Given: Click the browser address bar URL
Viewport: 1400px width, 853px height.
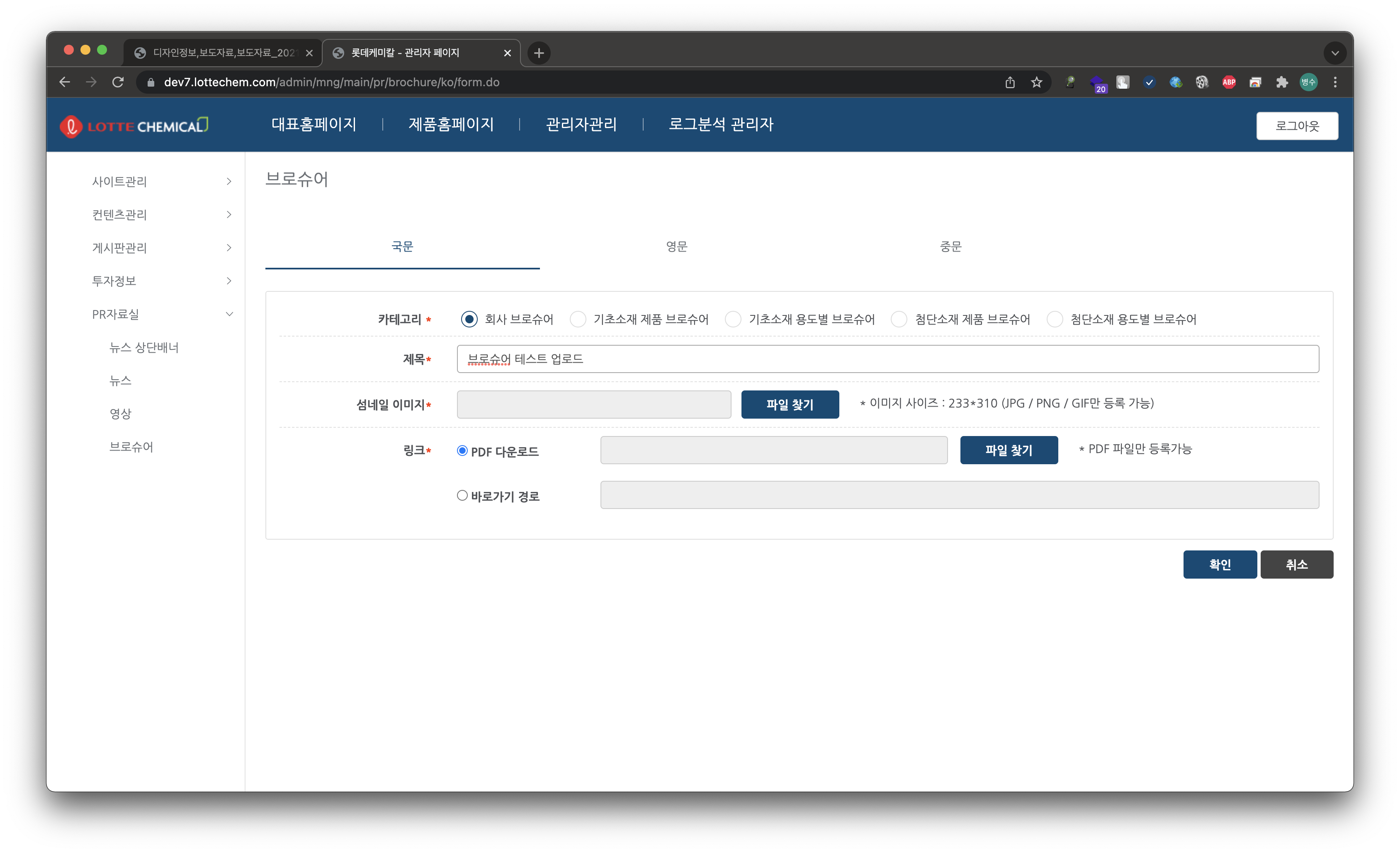Looking at the screenshot, I should 332,82.
